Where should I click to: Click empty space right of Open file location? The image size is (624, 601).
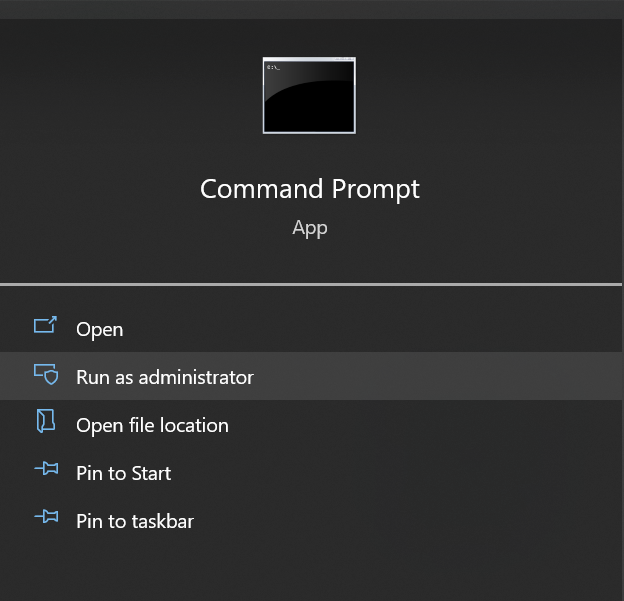click(426, 425)
